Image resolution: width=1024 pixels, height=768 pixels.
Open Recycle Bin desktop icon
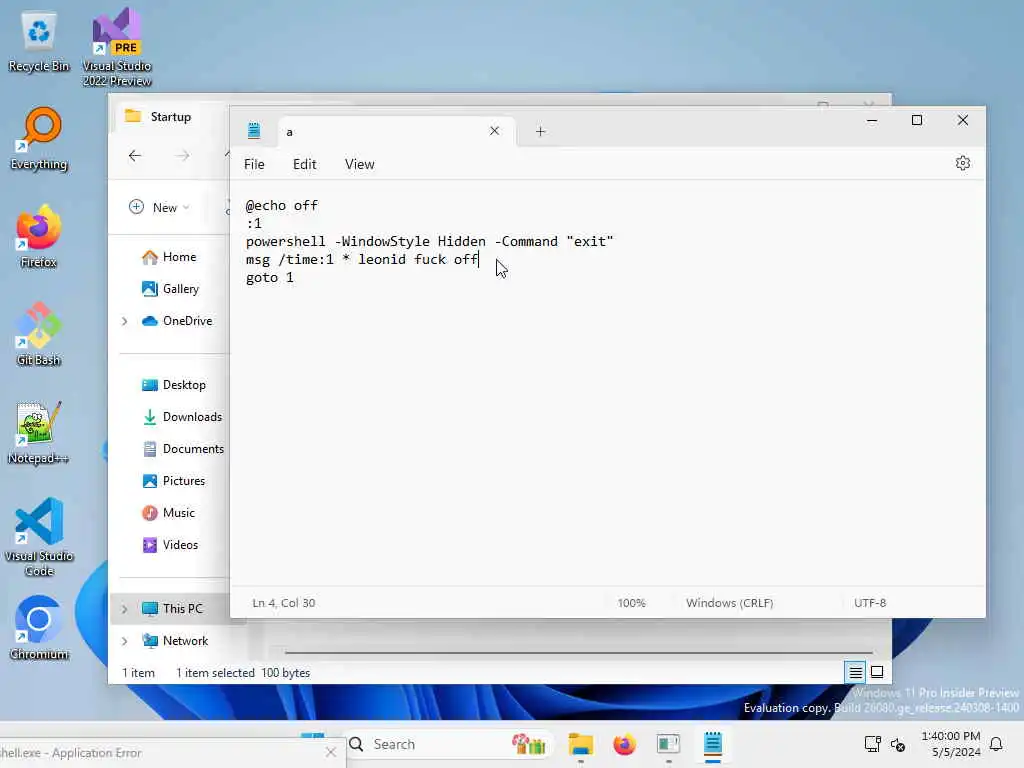(x=39, y=42)
